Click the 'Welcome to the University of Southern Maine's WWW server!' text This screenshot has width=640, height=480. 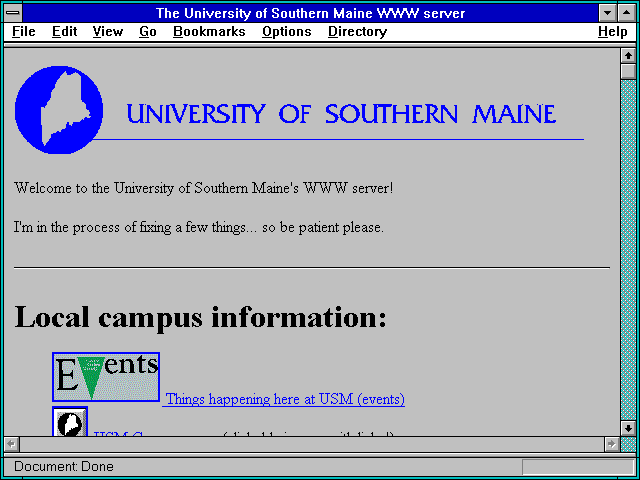203,188
